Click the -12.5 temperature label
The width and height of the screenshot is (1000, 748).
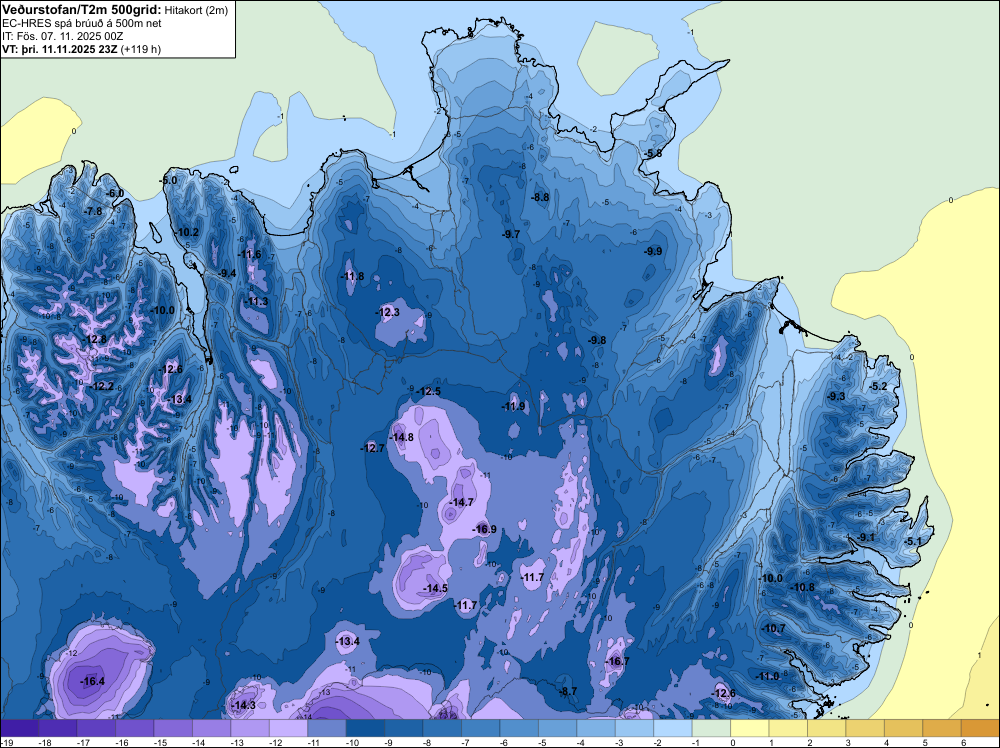428,392
